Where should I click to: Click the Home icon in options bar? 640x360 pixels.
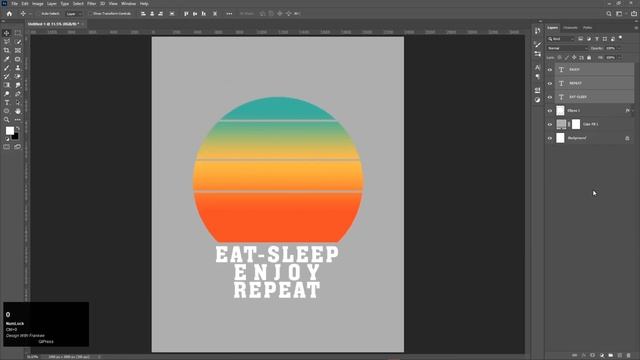[x=9, y=13]
